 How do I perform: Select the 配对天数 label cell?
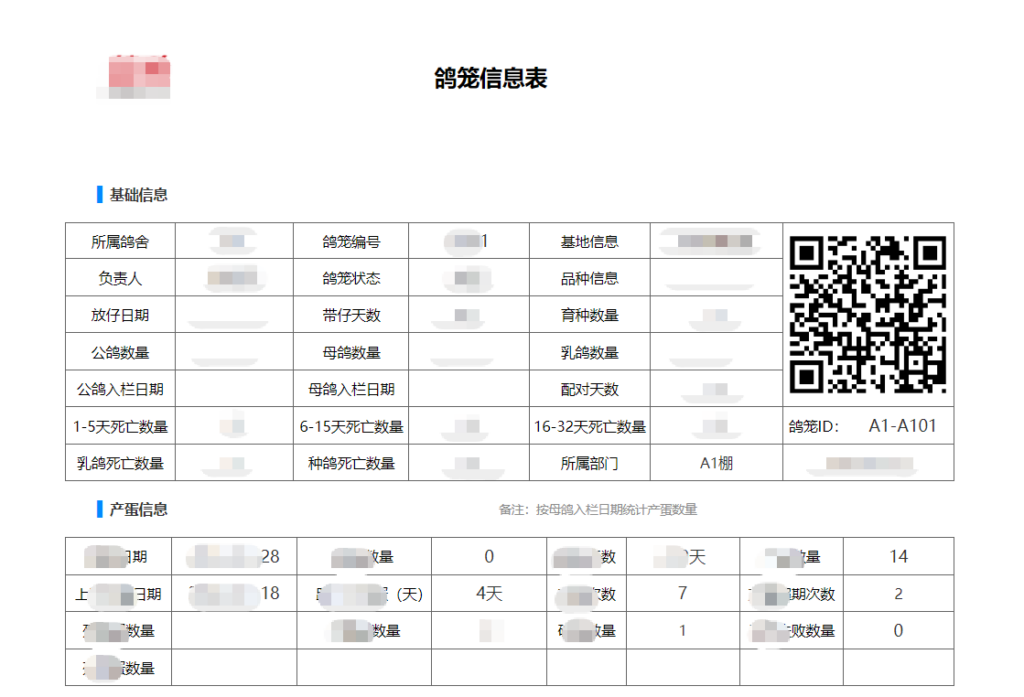589,389
